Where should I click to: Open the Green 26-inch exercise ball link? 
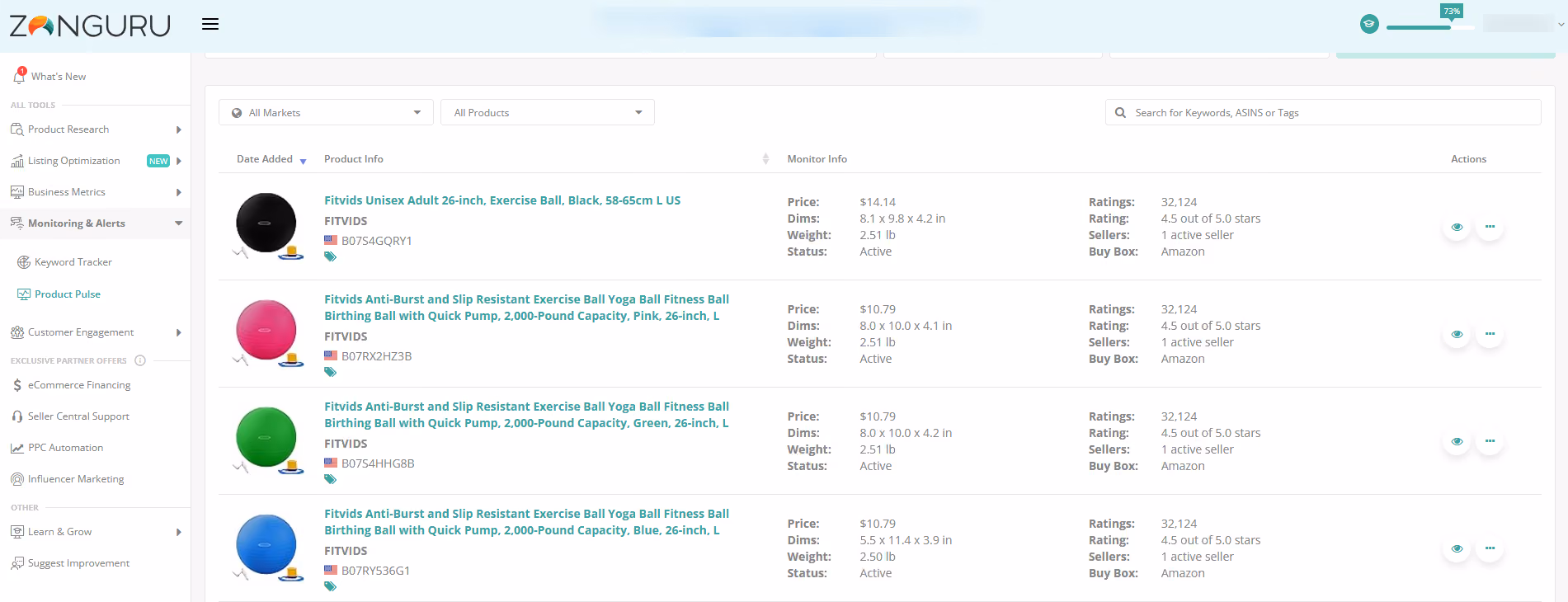[526, 415]
